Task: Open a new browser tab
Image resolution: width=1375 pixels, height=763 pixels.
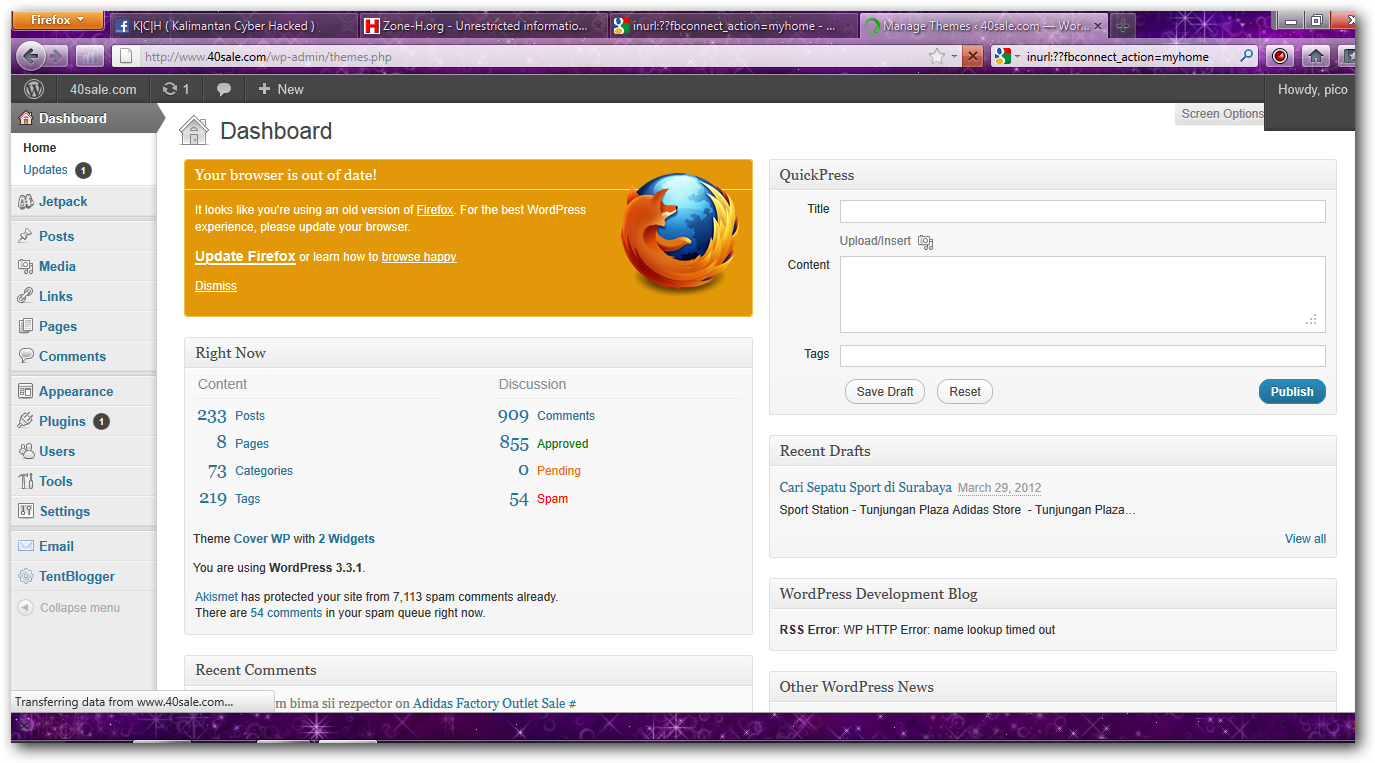Action: pos(1123,26)
